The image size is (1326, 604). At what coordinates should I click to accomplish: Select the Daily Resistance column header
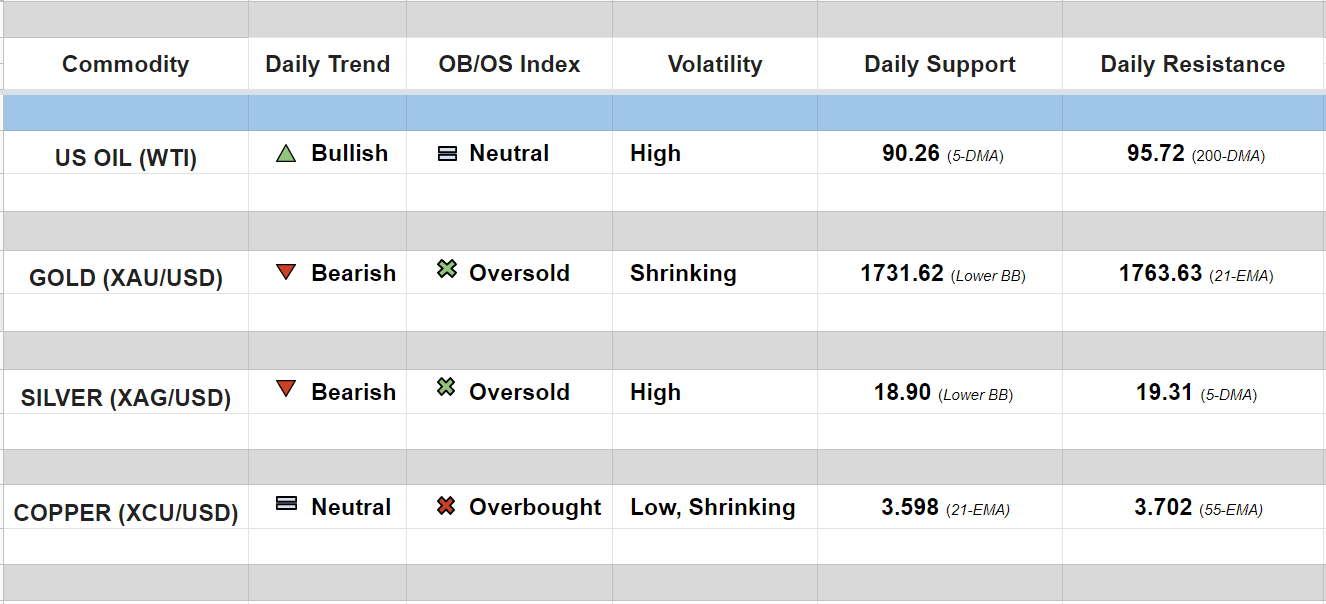[1192, 65]
